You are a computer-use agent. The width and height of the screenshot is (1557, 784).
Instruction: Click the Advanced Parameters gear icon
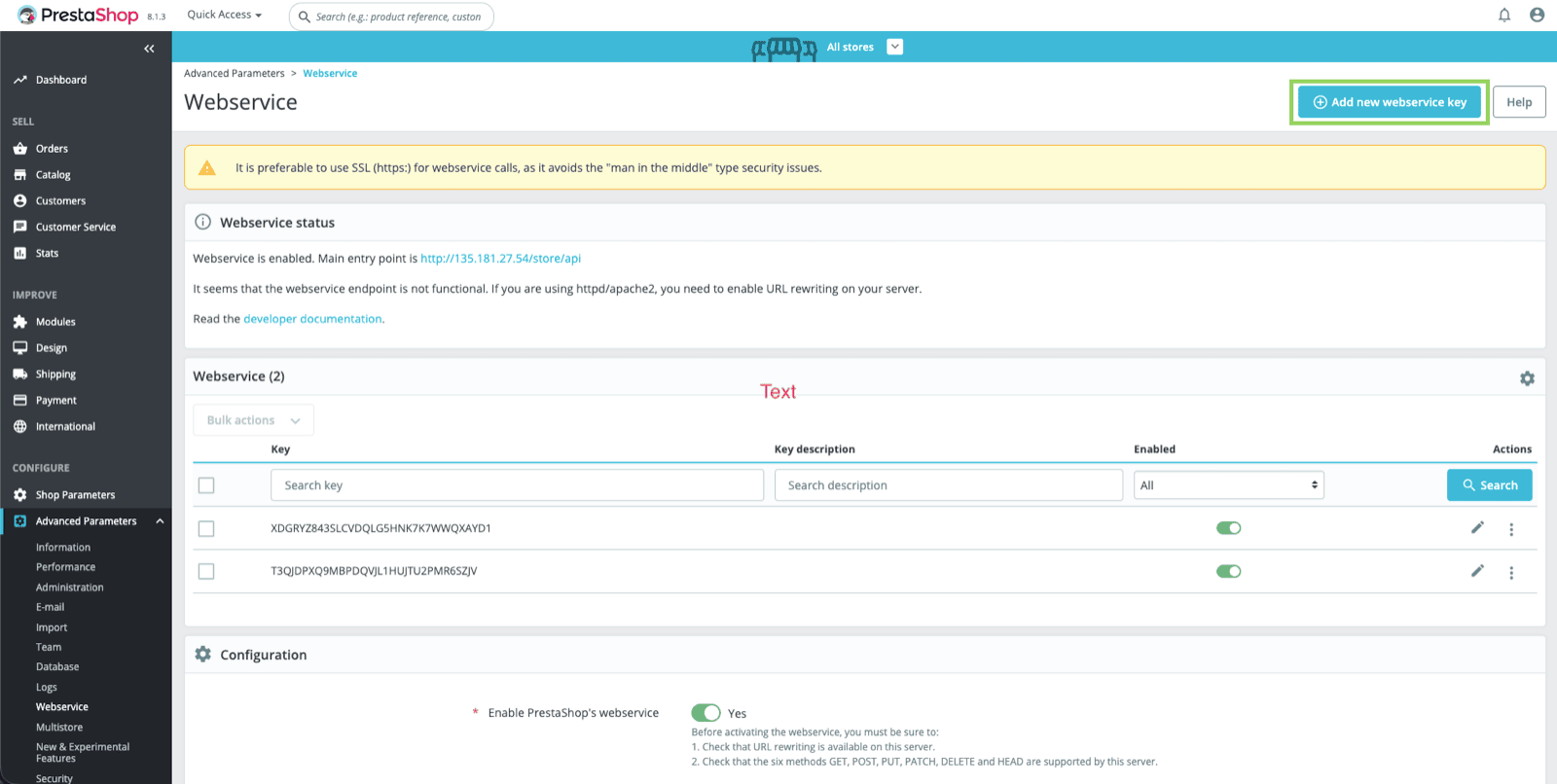pyautogui.click(x=19, y=521)
